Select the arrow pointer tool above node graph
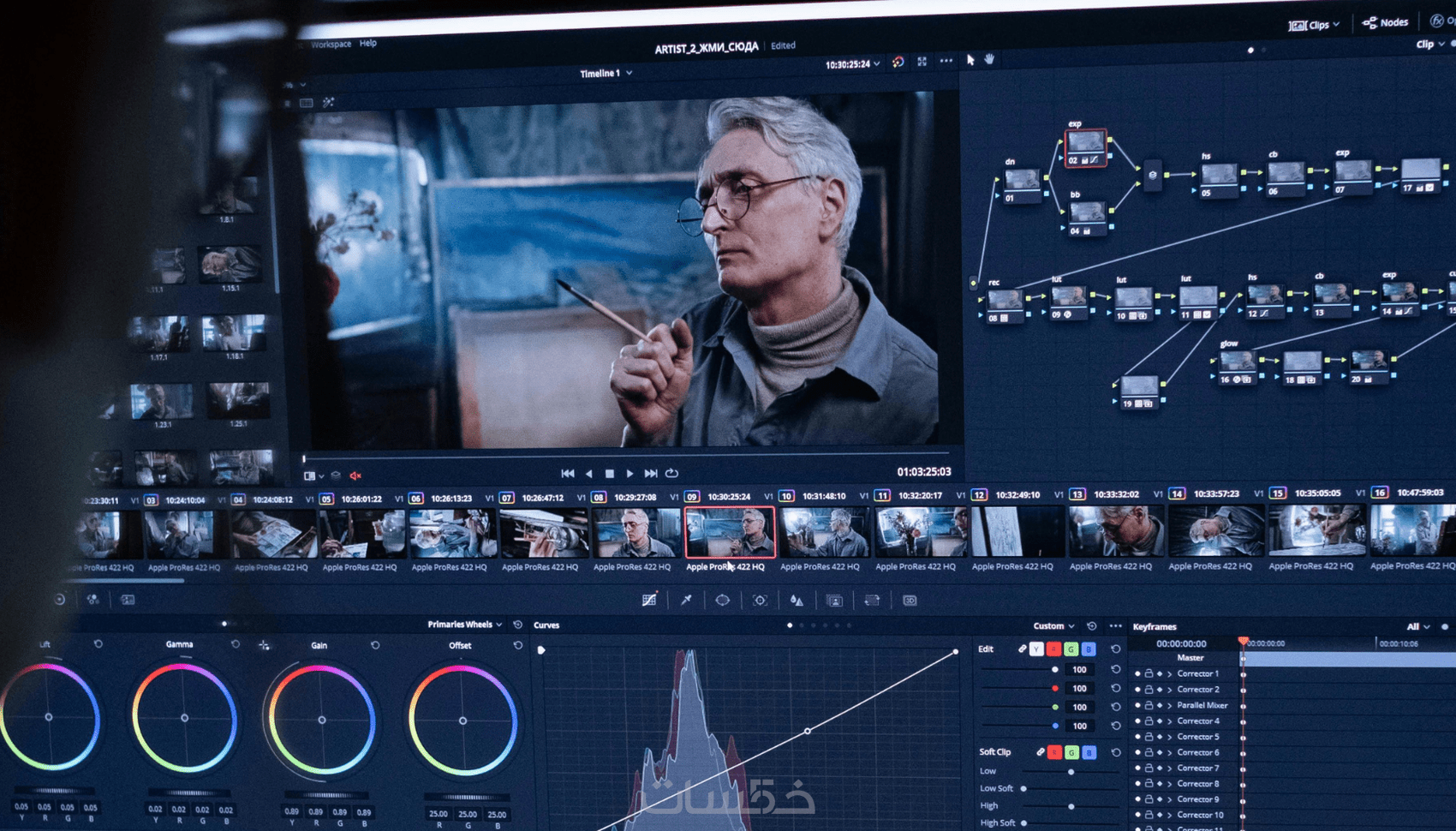This screenshot has height=831, width=1456. pyautogui.click(x=970, y=60)
